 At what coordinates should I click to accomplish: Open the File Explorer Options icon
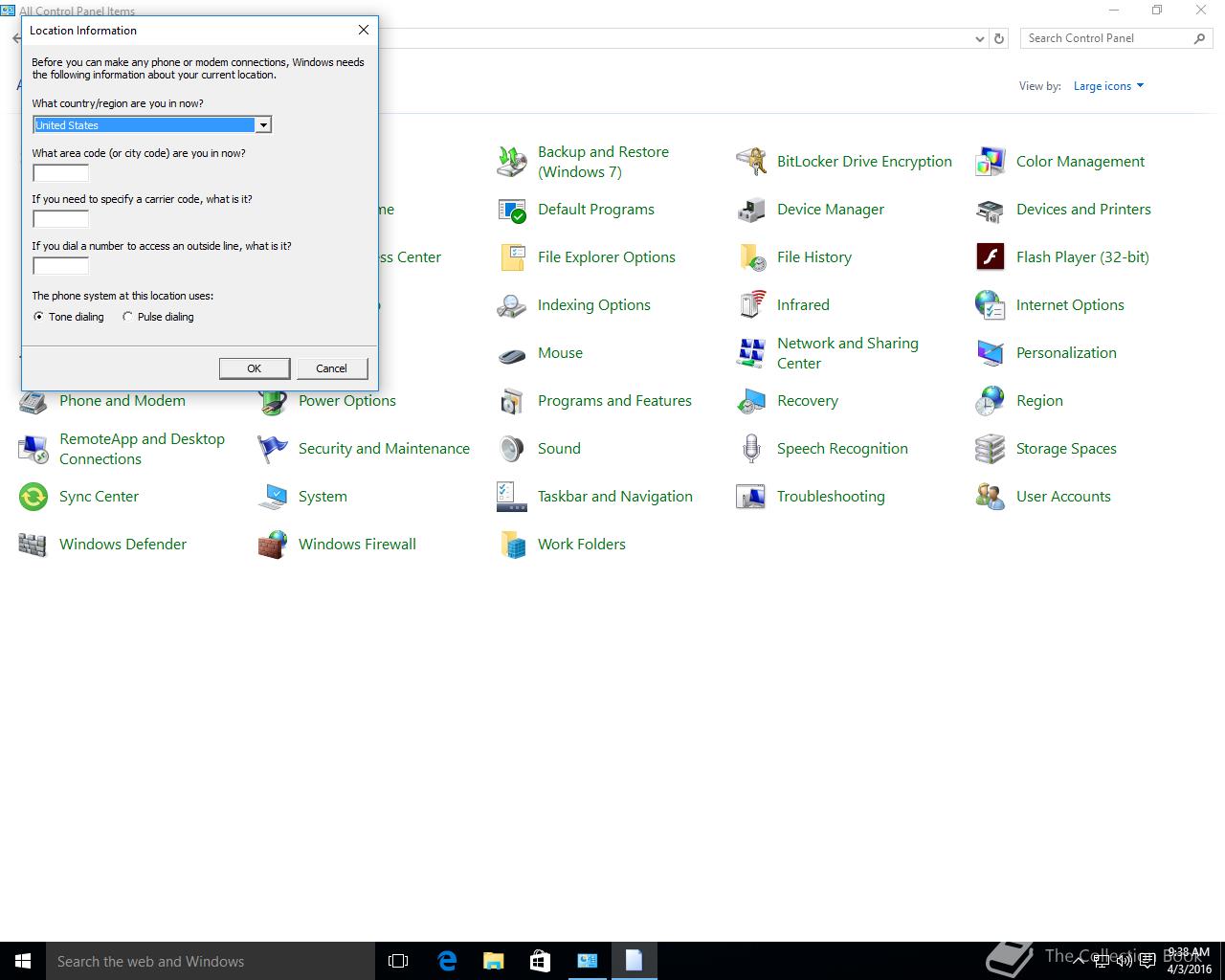point(512,257)
